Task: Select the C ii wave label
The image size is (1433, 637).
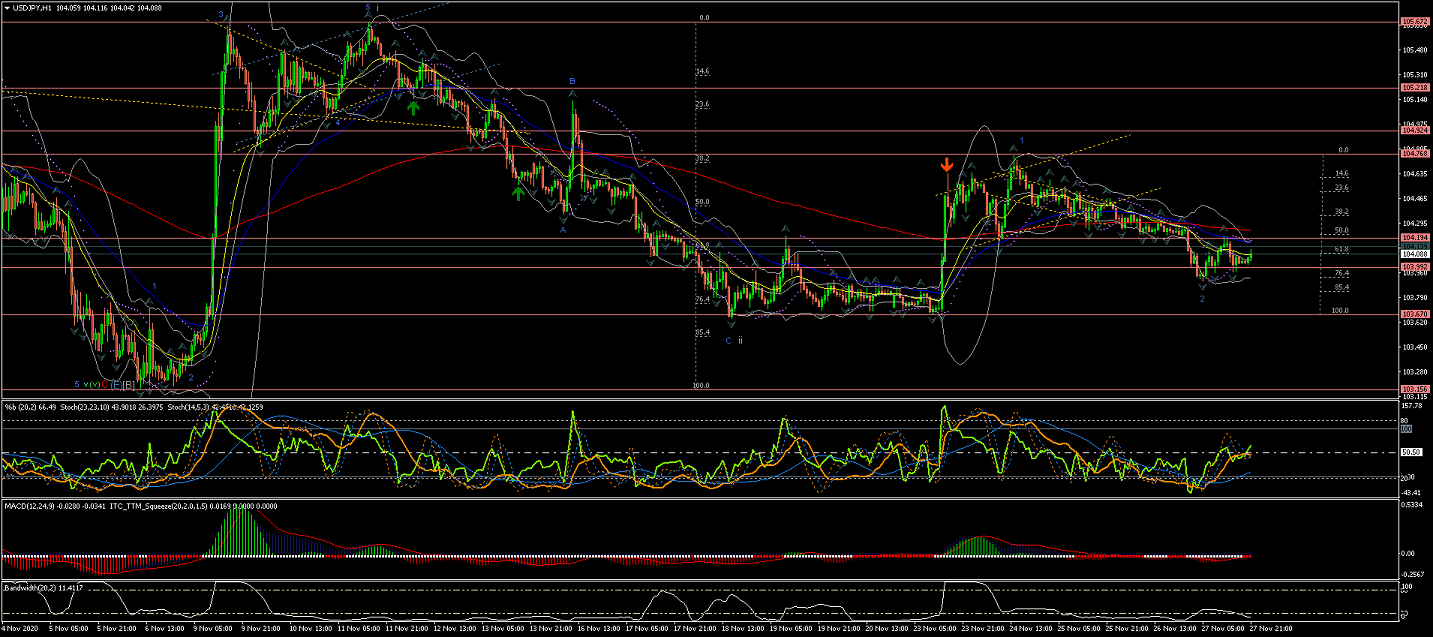Action: (734, 341)
